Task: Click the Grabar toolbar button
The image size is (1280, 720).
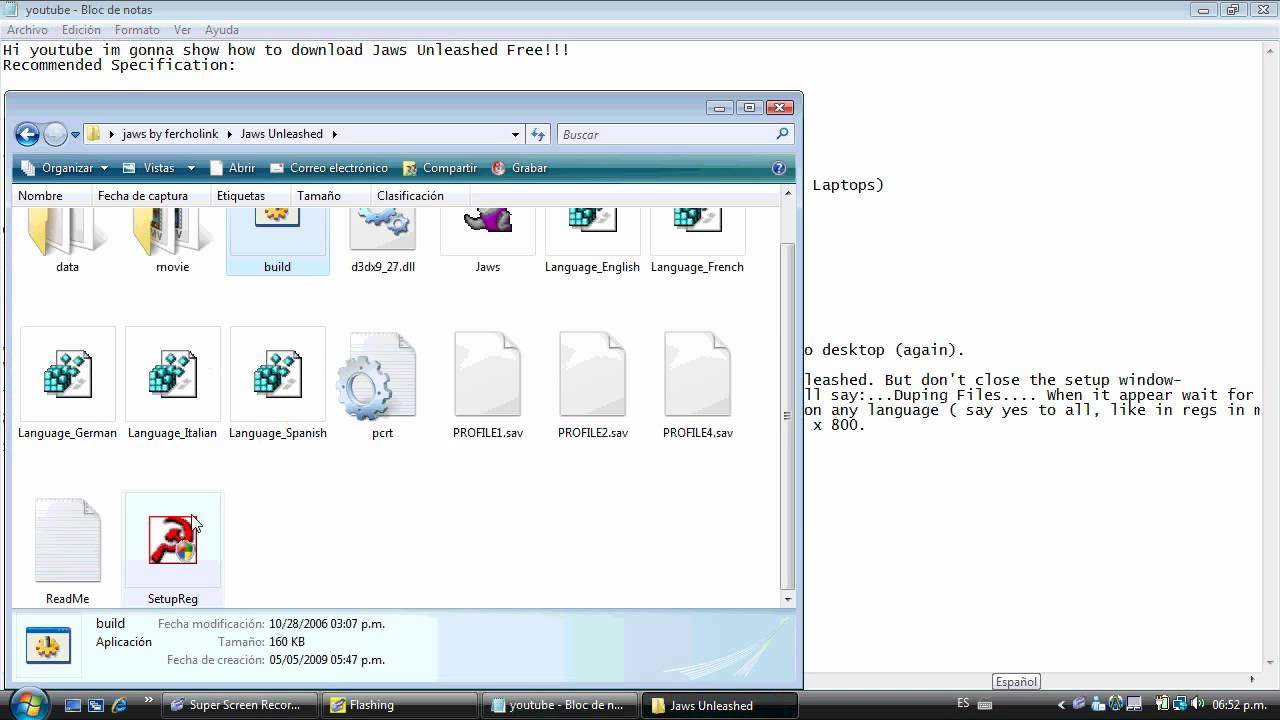Action: coord(519,168)
